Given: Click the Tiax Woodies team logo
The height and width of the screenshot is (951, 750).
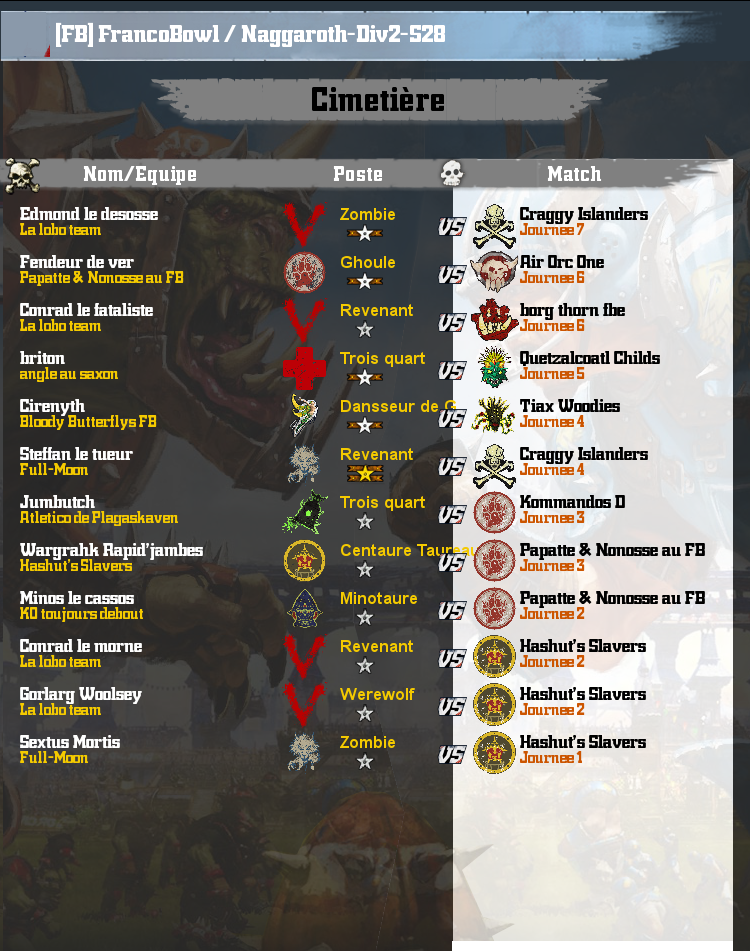Looking at the screenshot, I should (494, 415).
